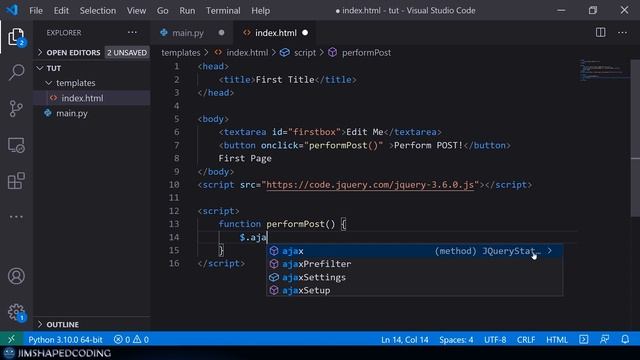
Task: Collapse the TUT folder section
Action: point(53,68)
